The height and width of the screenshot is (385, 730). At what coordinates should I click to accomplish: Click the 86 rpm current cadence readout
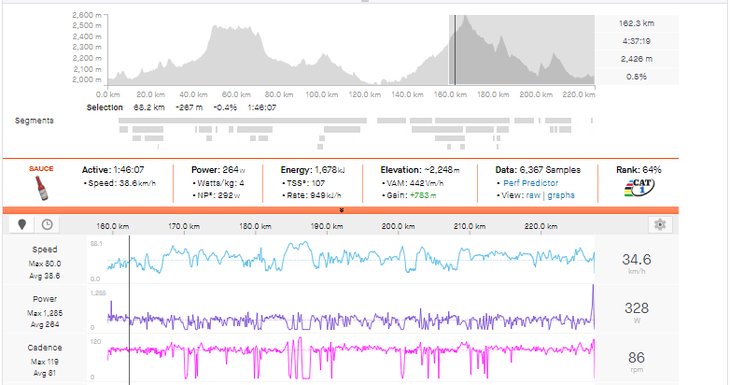pyautogui.click(x=636, y=361)
